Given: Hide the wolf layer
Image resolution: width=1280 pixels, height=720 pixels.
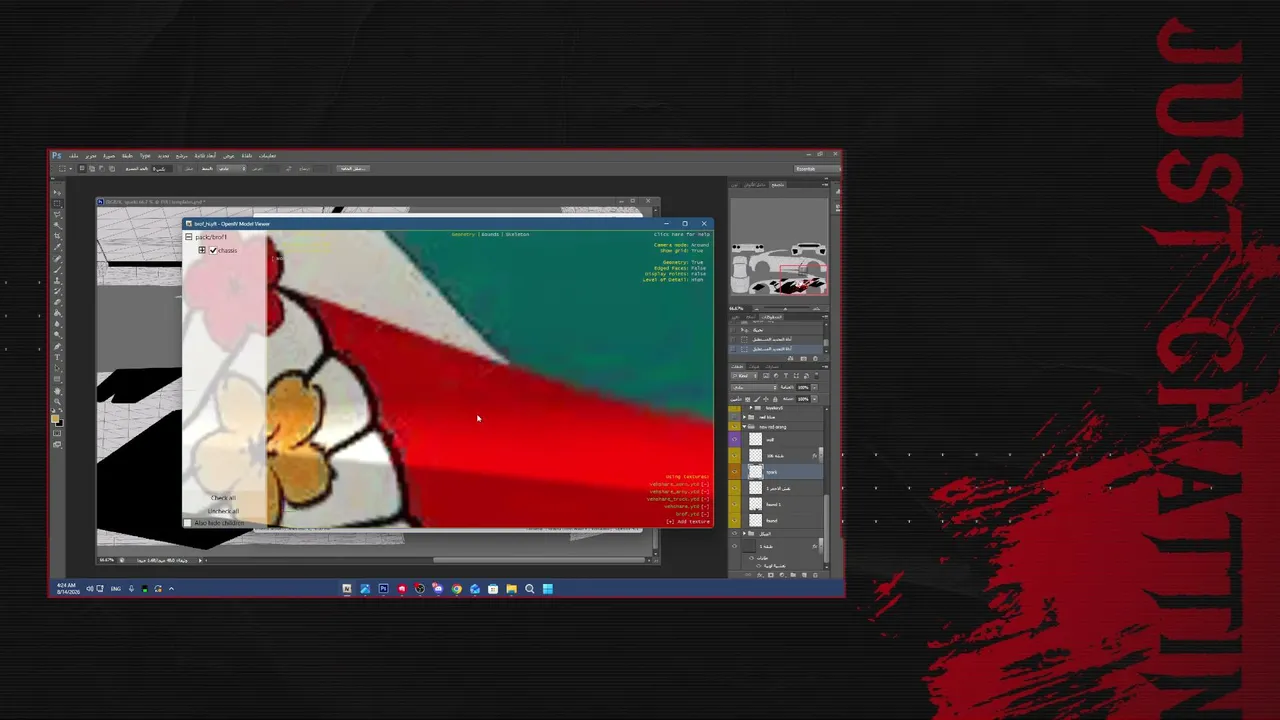Looking at the screenshot, I should [735, 439].
